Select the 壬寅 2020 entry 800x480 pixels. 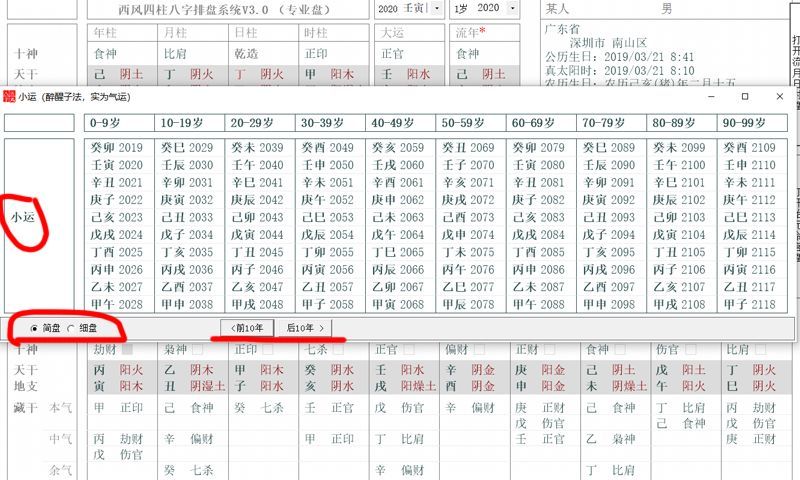point(117,165)
